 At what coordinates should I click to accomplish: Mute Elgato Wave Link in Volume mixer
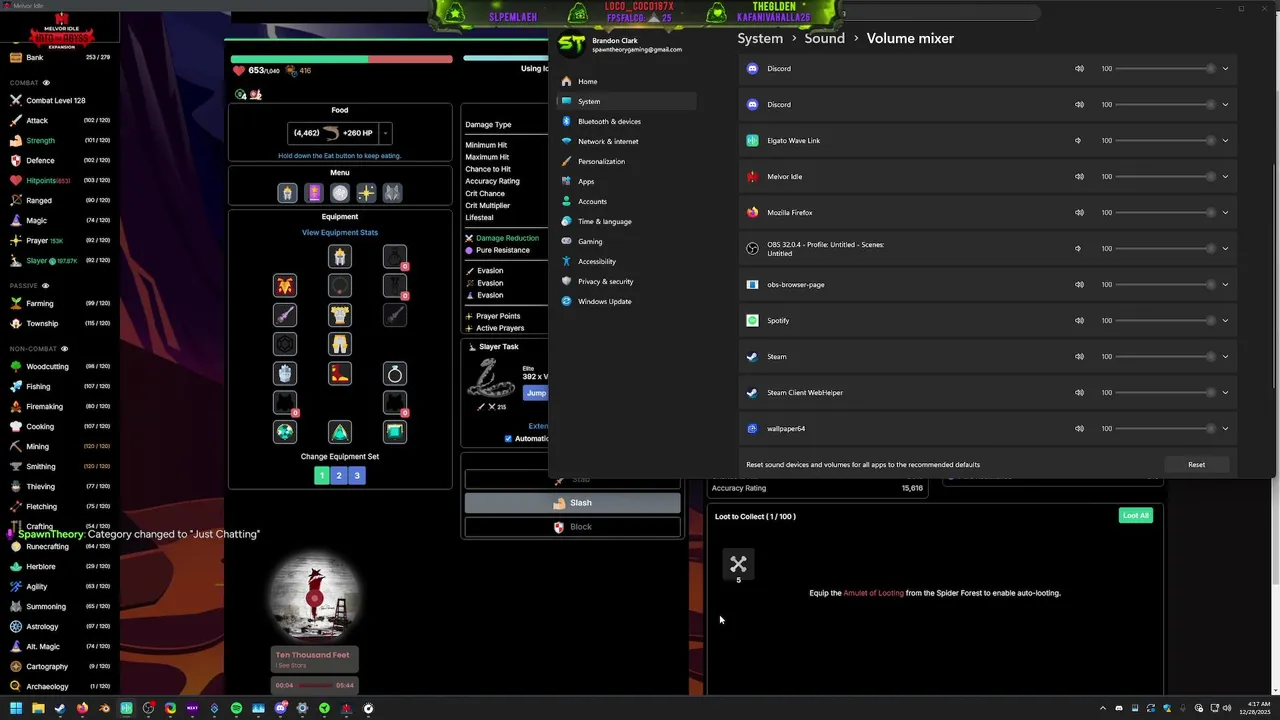coord(1078,141)
